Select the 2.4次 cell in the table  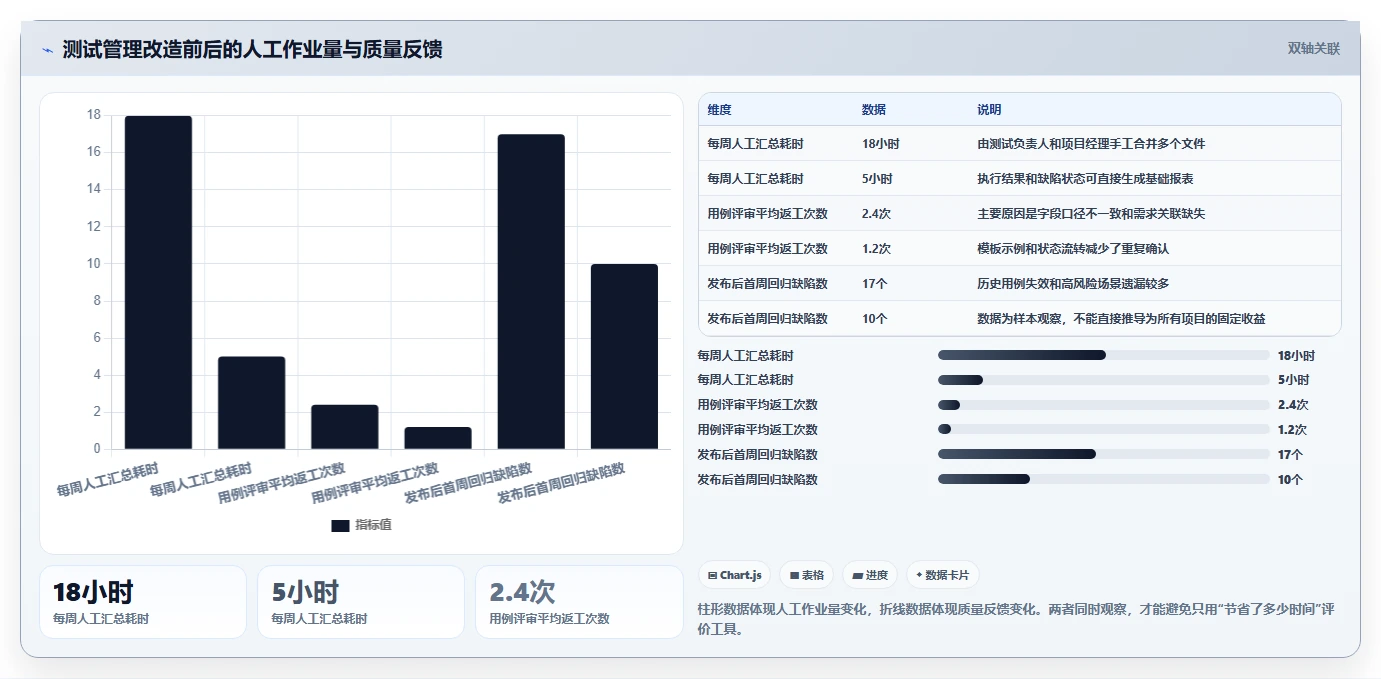(x=876, y=214)
